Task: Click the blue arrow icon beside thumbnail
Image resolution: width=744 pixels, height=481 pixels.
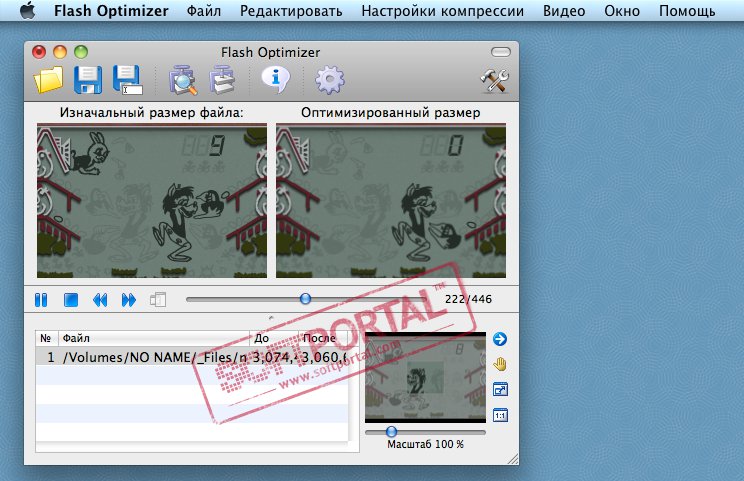Action: (500, 339)
